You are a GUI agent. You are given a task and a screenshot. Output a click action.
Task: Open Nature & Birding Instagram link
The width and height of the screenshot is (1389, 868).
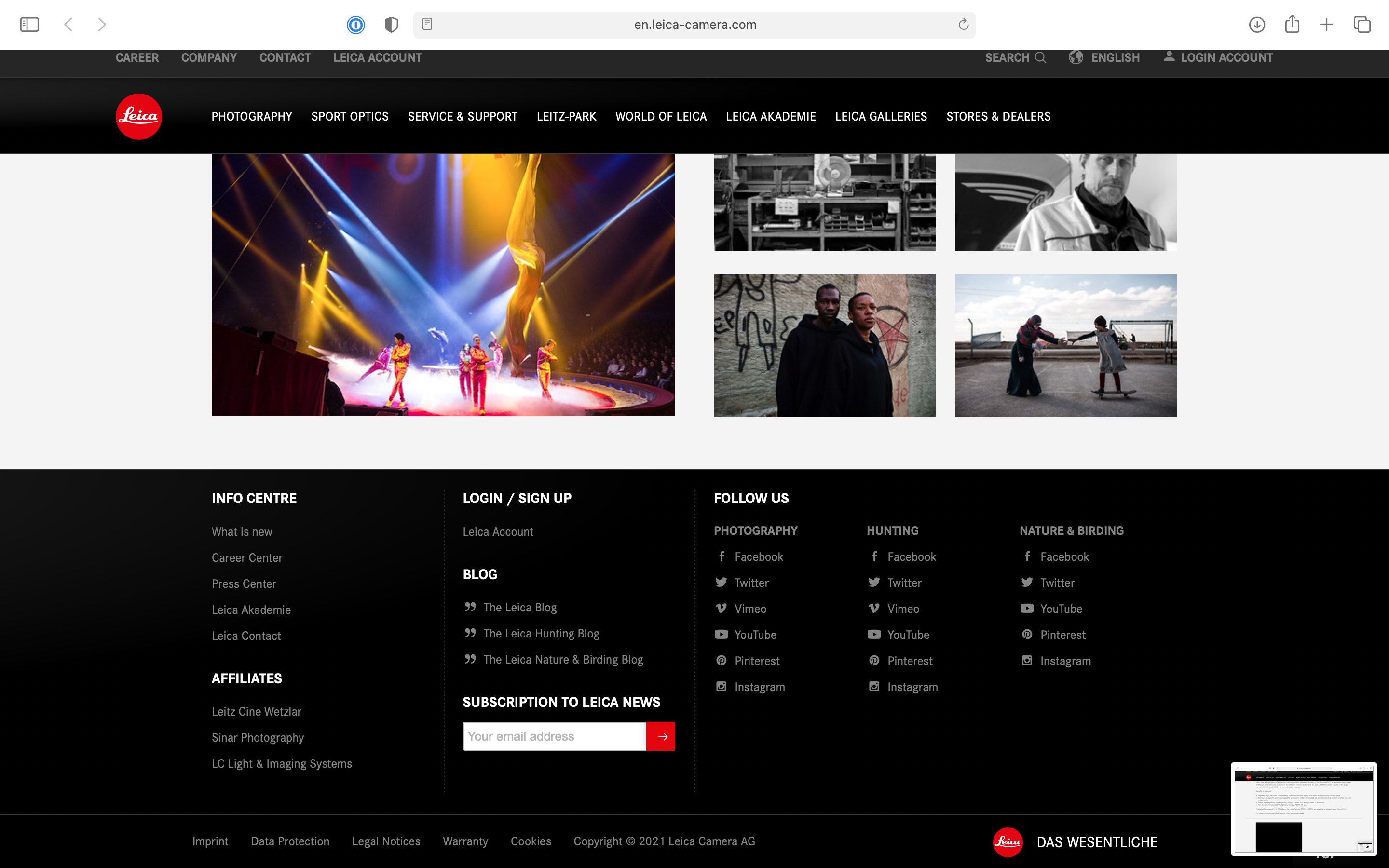coord(1056,661)
